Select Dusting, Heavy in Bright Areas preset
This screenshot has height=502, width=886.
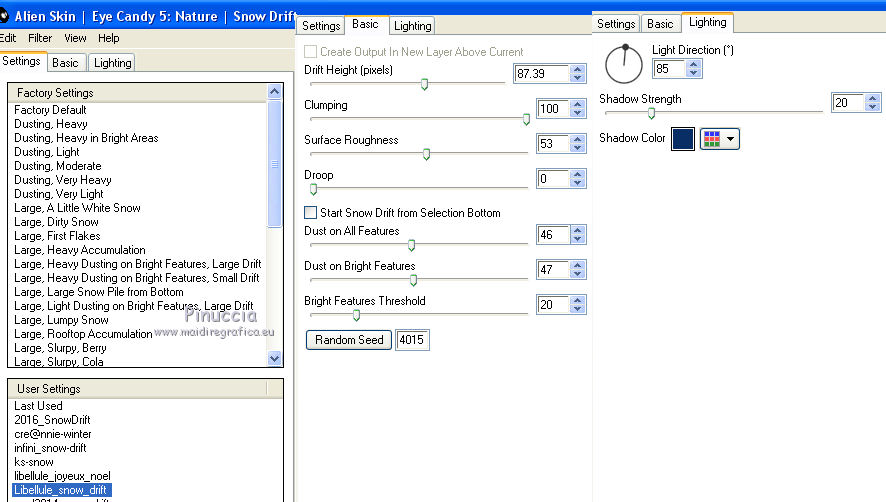(86, 138)
